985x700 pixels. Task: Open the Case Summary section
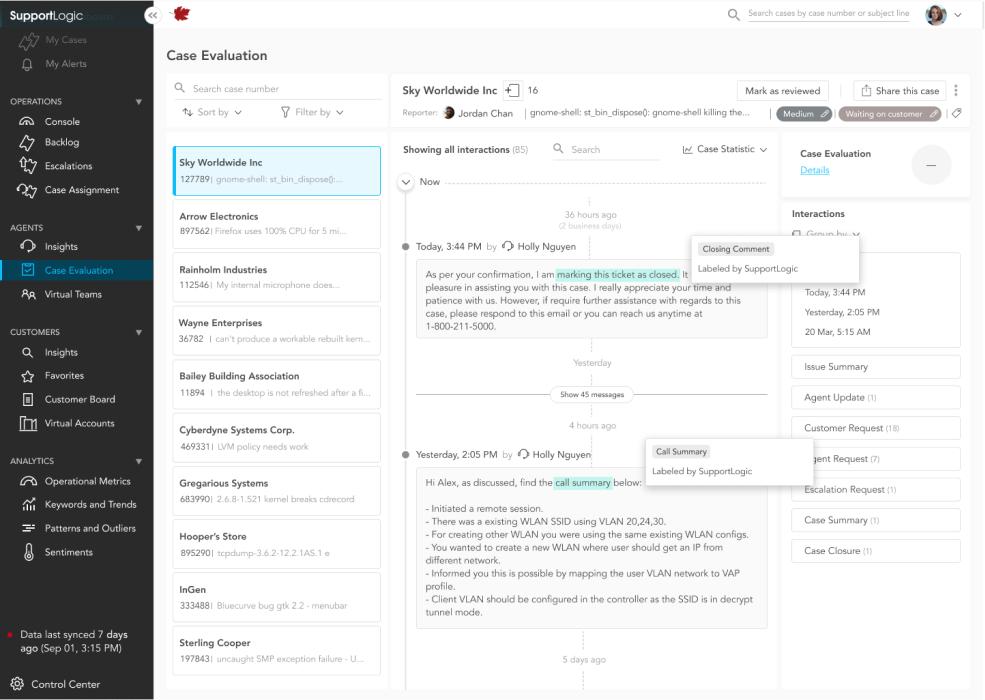876,520
